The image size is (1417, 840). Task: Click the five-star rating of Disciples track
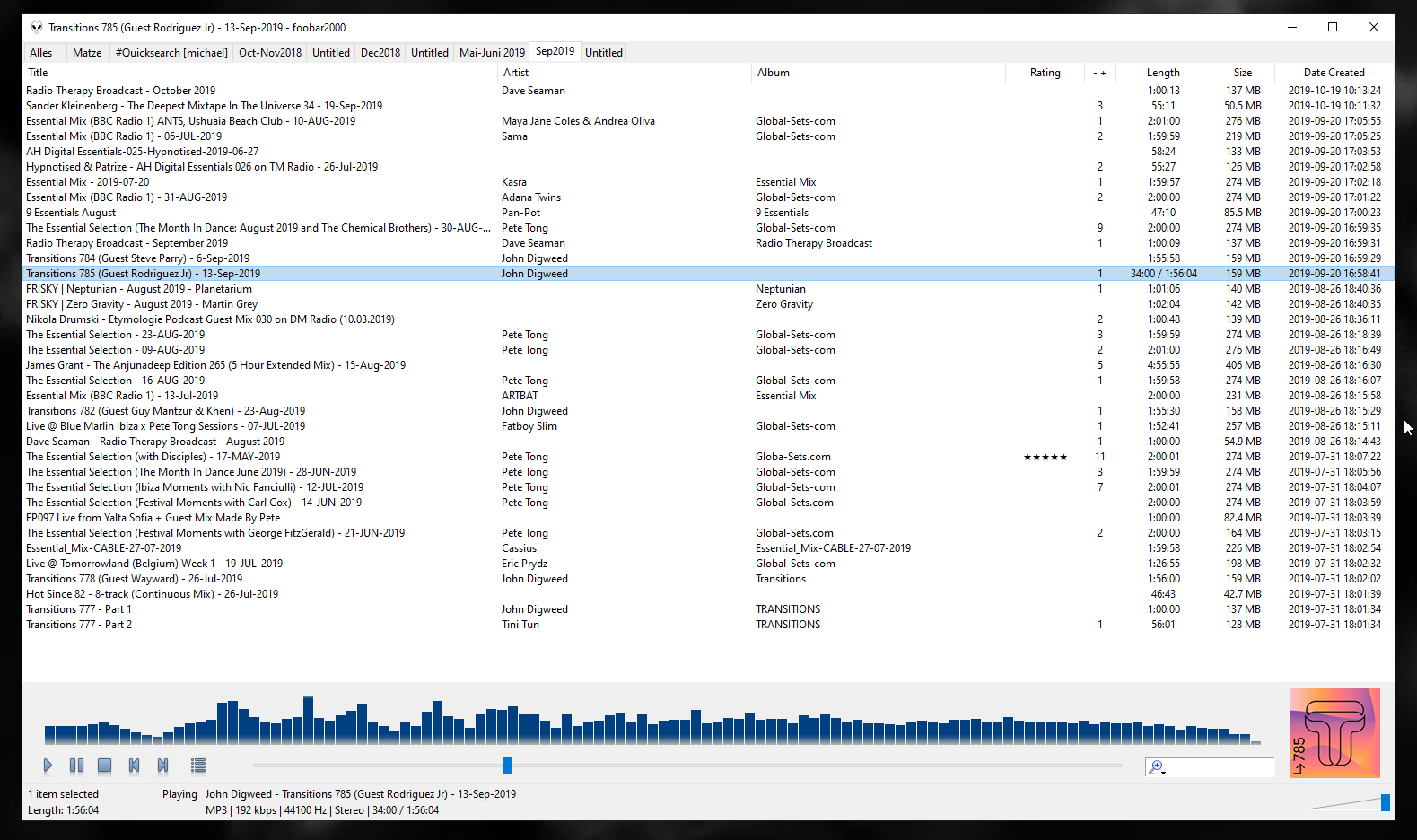click(x=1045, y=457)
